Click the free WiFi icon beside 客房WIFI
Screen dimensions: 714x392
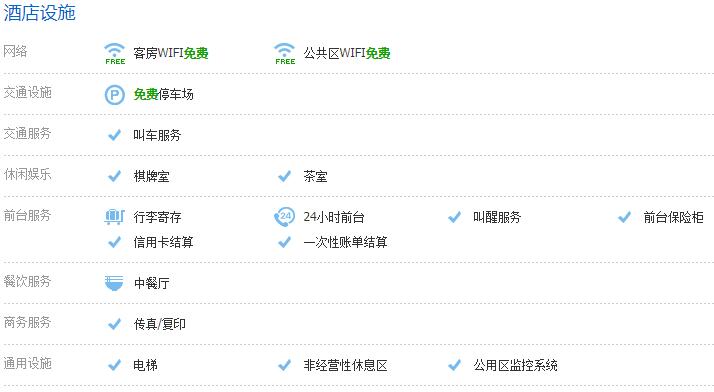(x=115, y=53)
